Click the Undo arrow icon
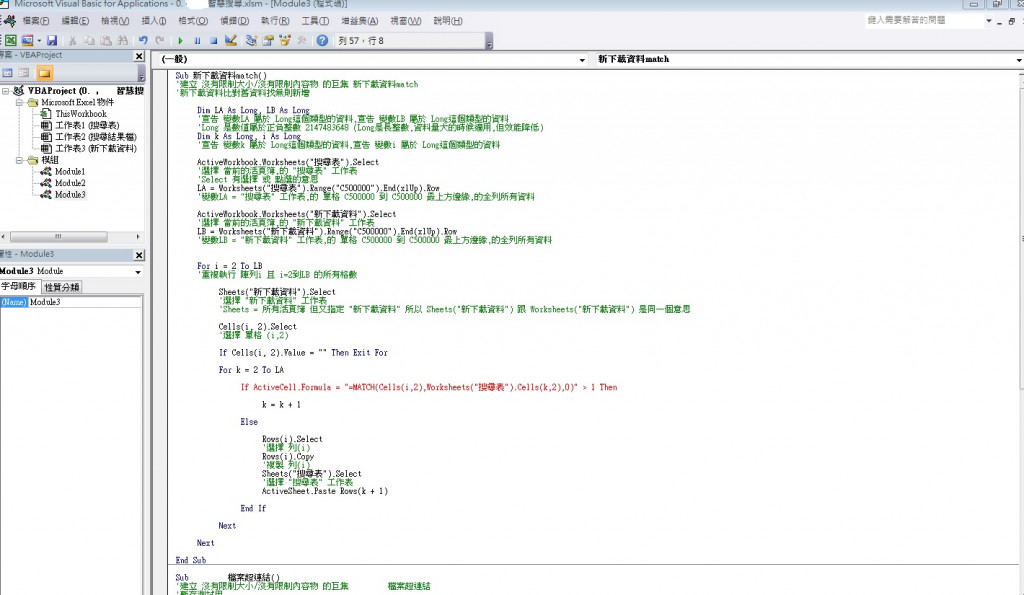Screen dimensions: 1024x595 point(143,40)
